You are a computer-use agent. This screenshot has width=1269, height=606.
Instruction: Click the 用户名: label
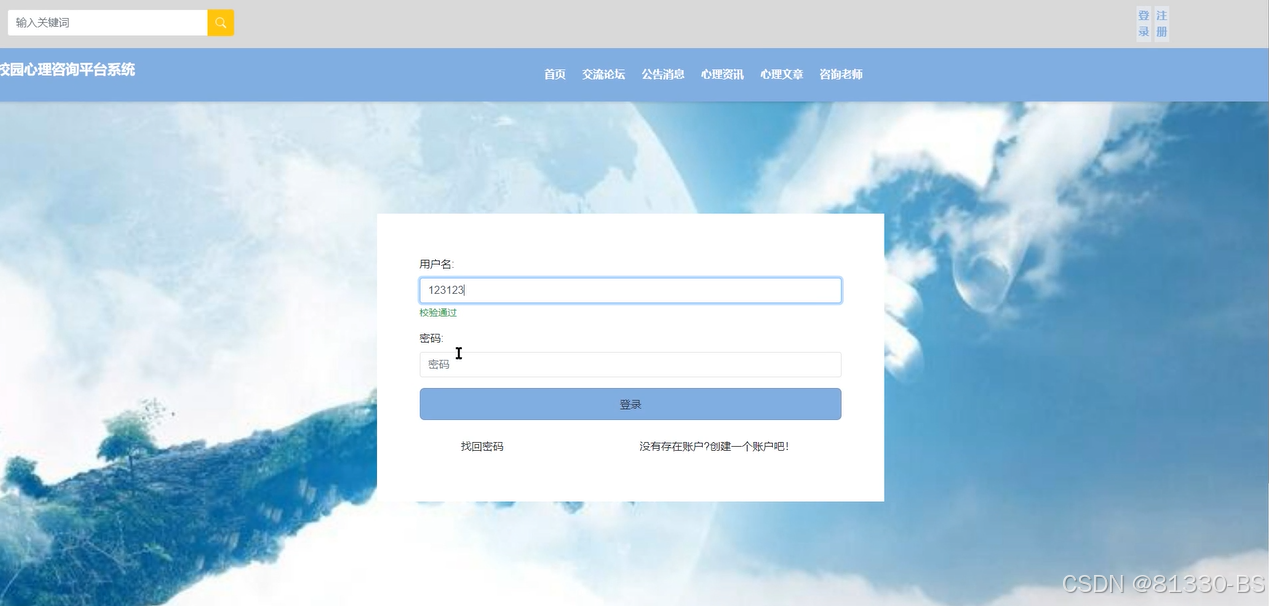(x=436, y=264)
